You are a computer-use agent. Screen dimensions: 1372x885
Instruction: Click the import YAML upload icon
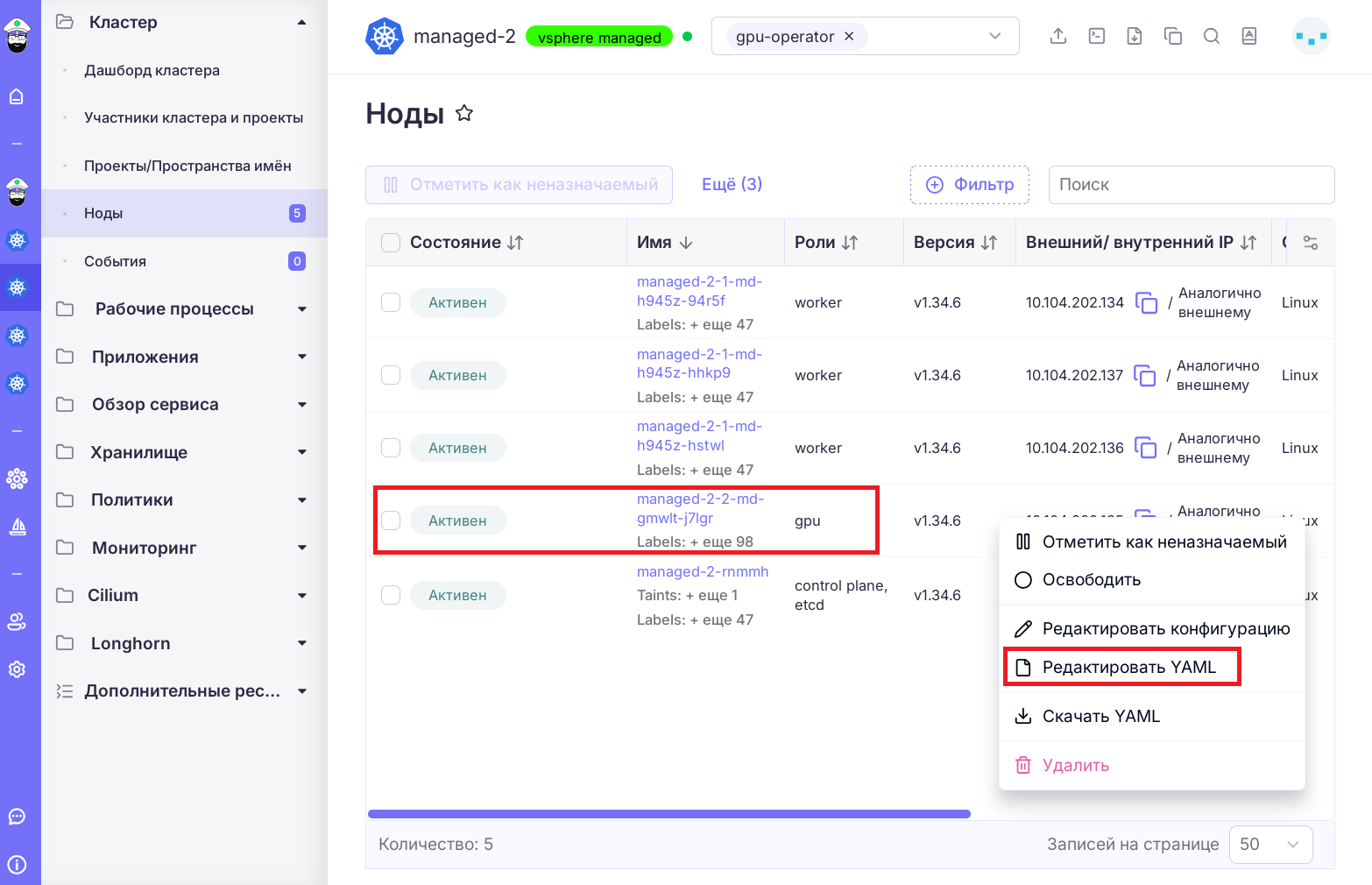point(1058,36)
